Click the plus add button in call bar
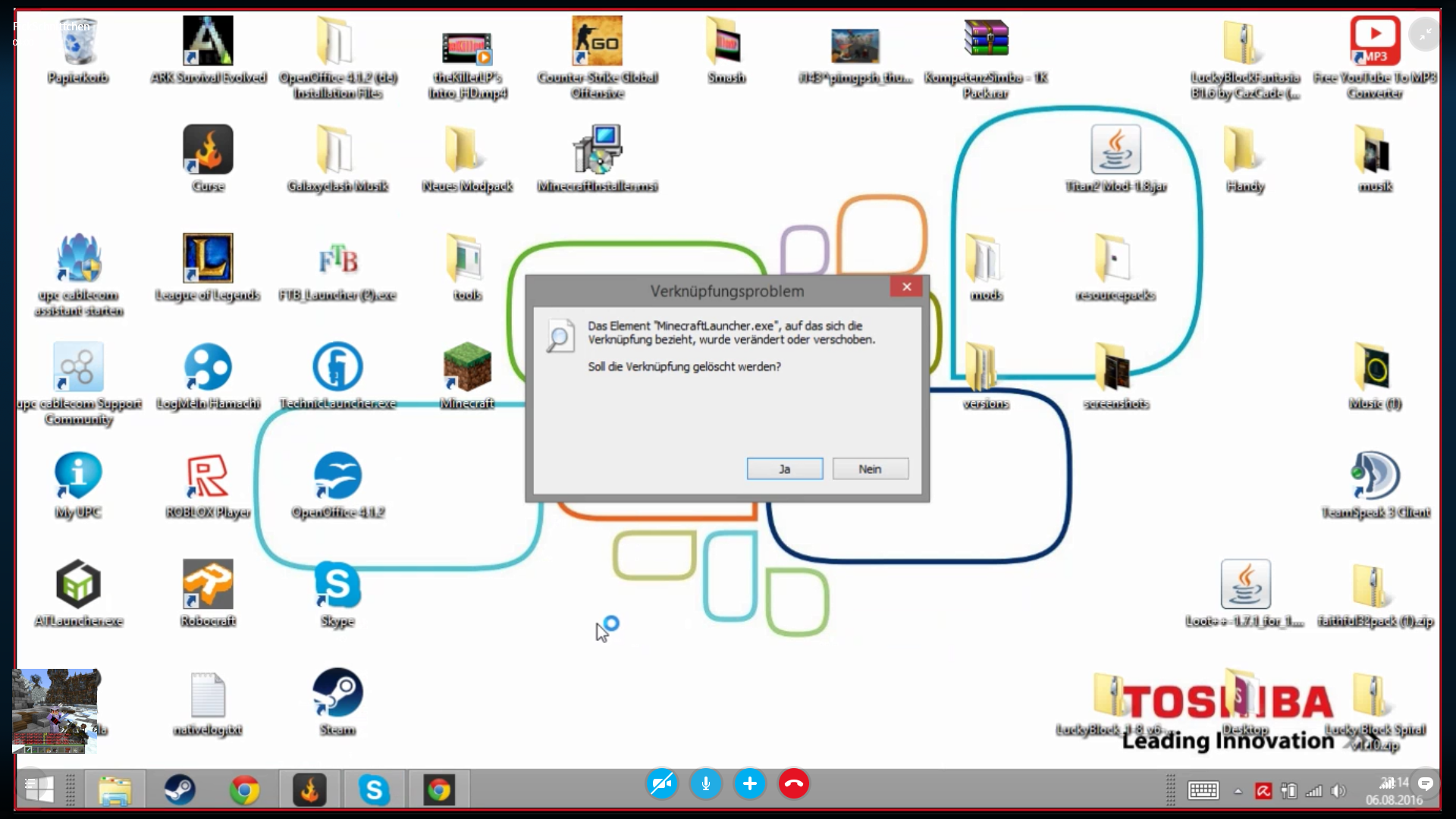 click(x=750, y=784)
